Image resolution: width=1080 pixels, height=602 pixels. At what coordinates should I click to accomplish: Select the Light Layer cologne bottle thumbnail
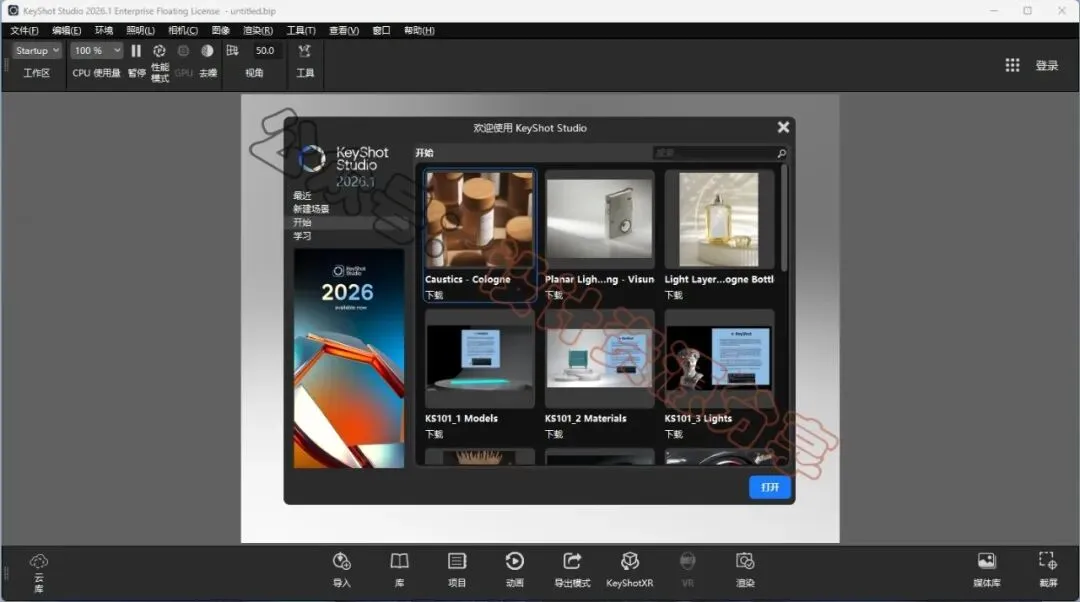(x=719, y=219)
